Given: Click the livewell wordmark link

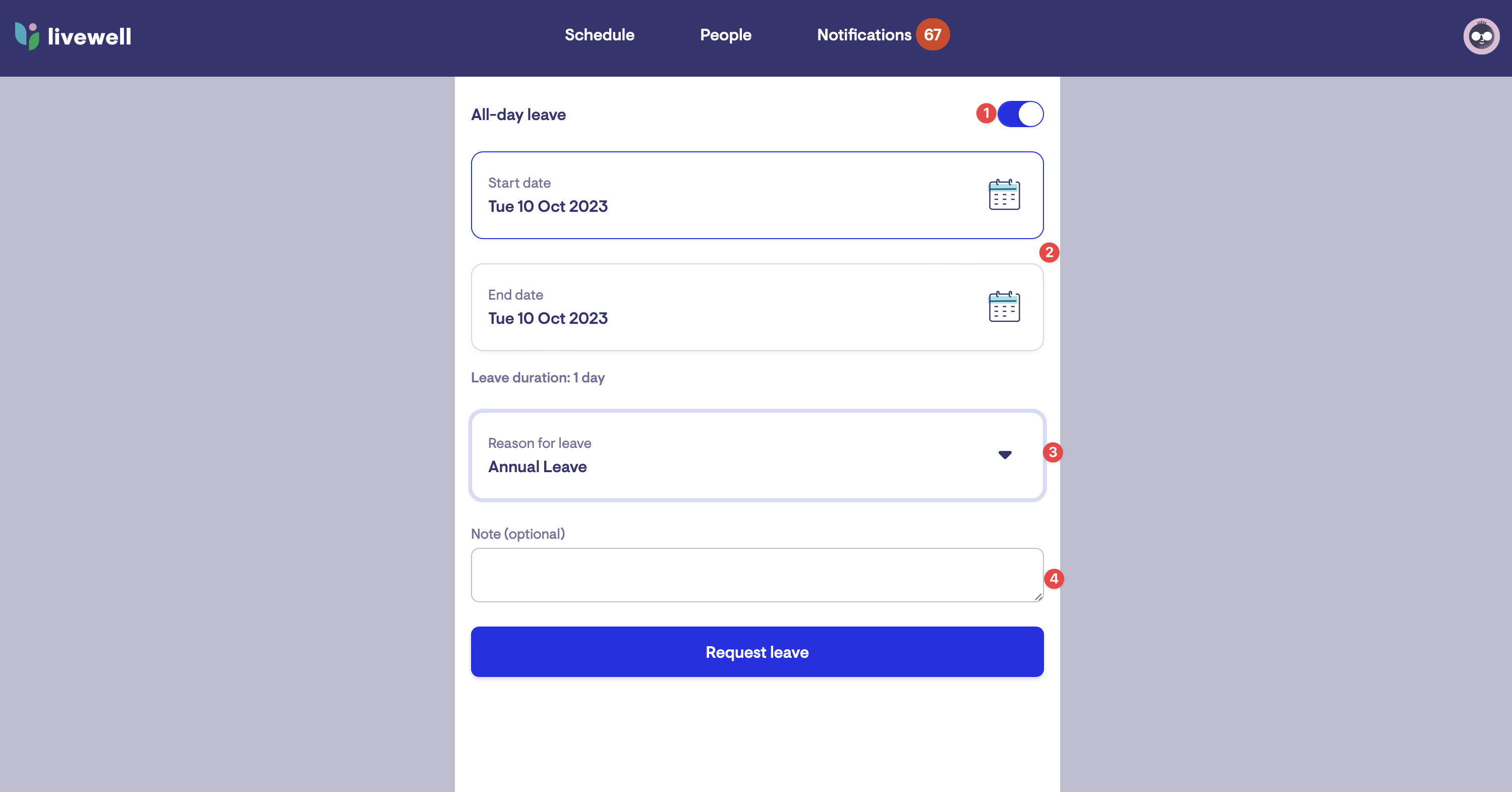Looking at the screenshot, I should [x=89, y=36].
